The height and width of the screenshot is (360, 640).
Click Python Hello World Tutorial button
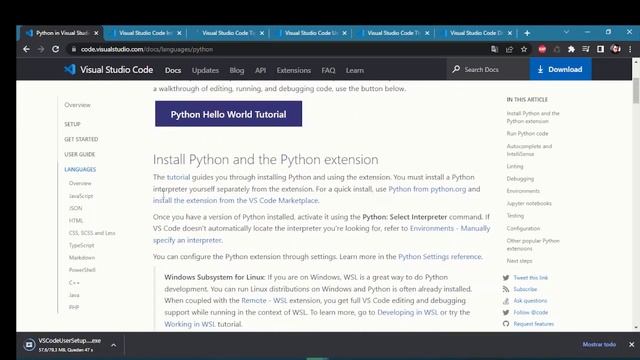pos(229,114)
